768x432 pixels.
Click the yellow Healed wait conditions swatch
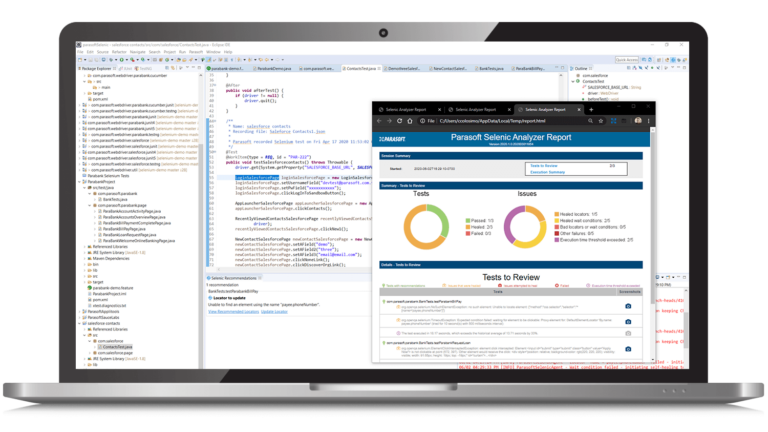coord(557,221)
